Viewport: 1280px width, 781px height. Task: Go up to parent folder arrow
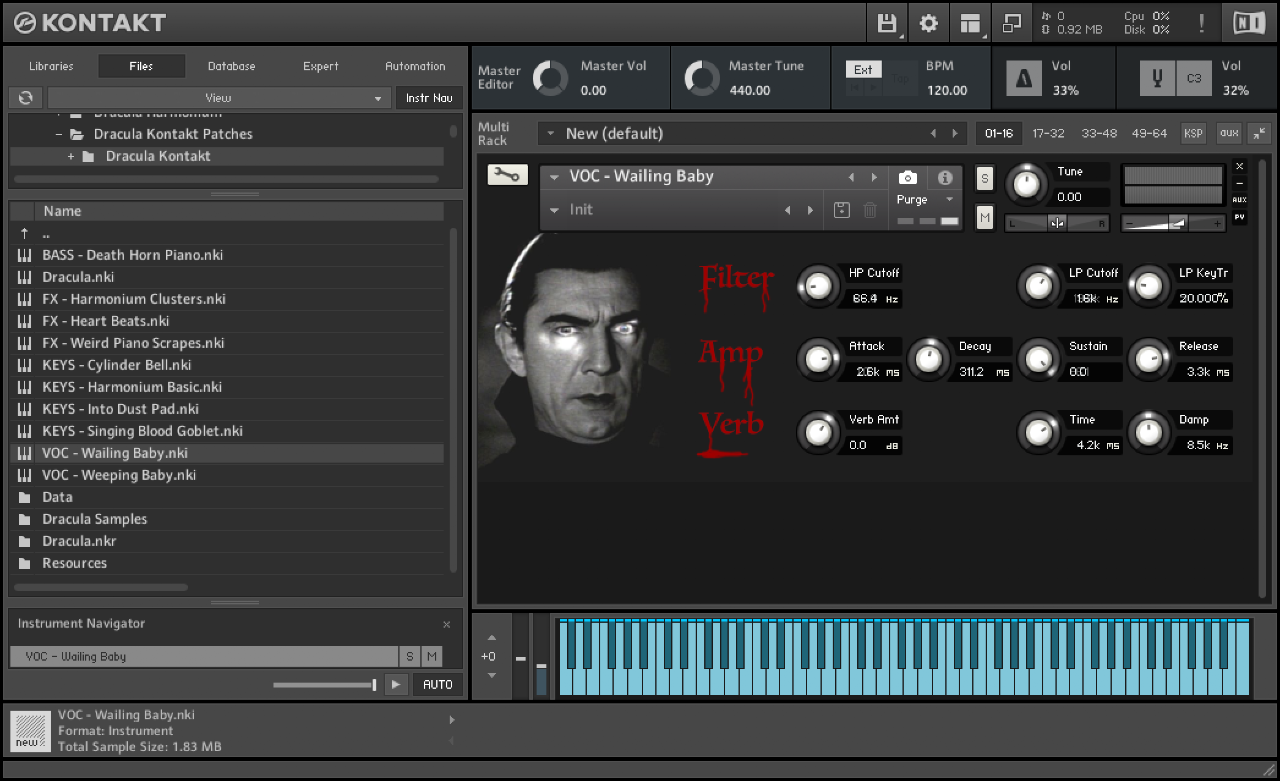pyautogui.click(x=24, y=233)
